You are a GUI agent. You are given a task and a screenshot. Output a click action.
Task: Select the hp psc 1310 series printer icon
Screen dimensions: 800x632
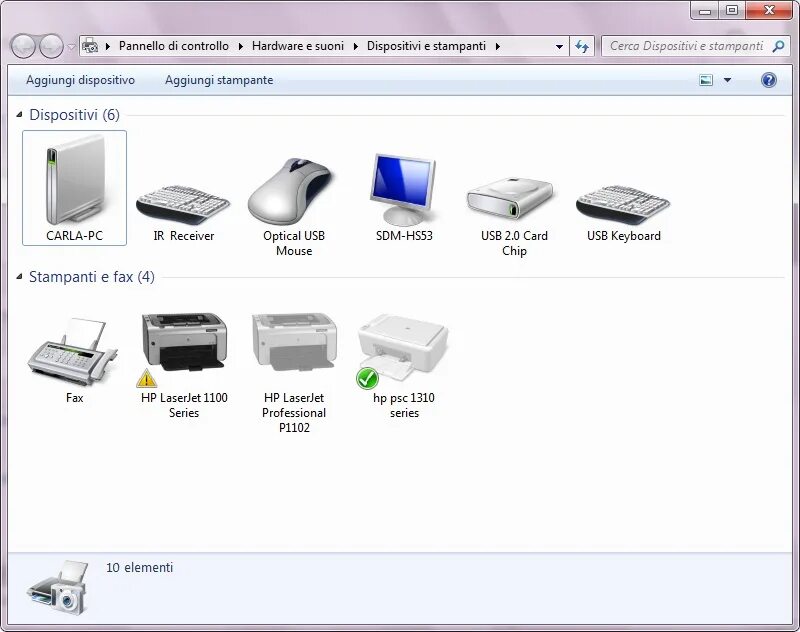(x=403, y=346)
